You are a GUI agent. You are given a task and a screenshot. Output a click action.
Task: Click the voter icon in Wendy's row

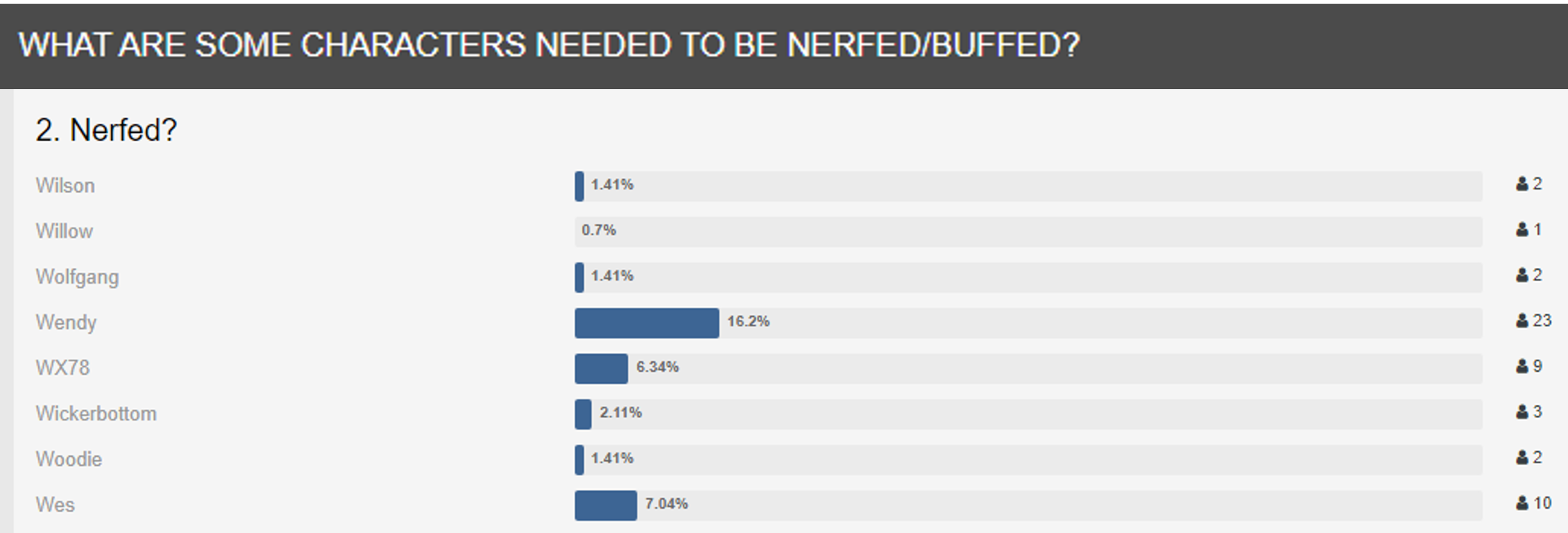[x=1522, y=322]
